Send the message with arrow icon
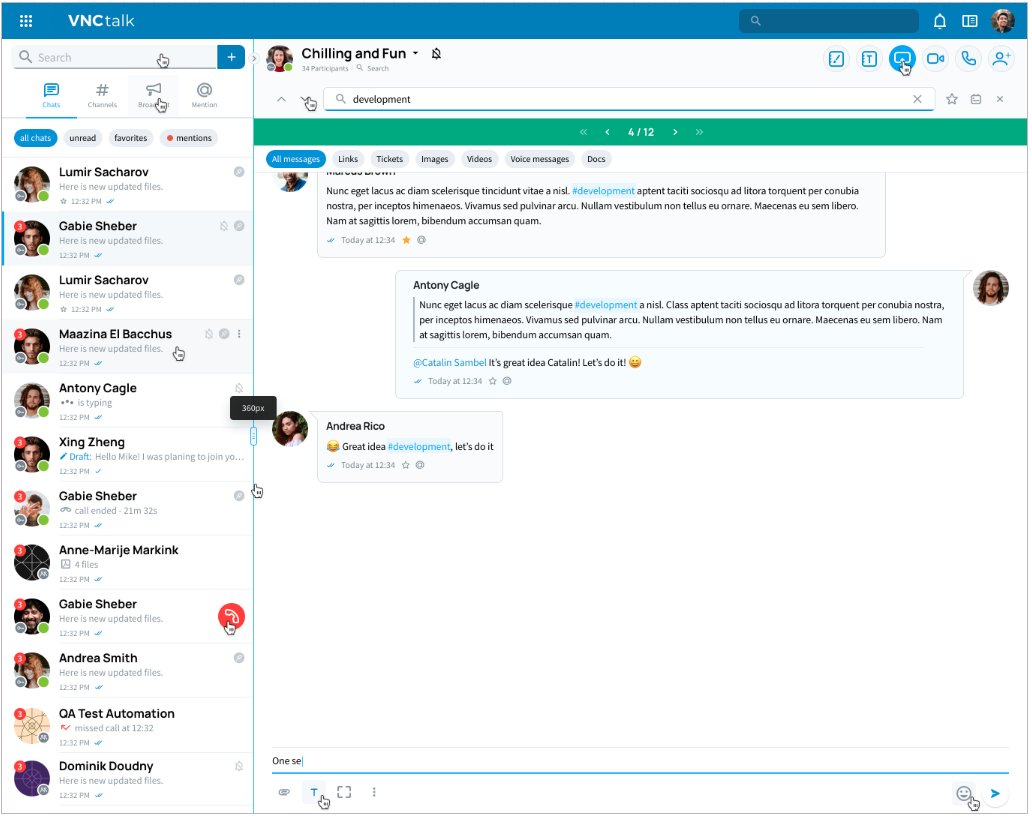Image resolution: width=1032 pixels, height=817 pixels. pos(995,793)
